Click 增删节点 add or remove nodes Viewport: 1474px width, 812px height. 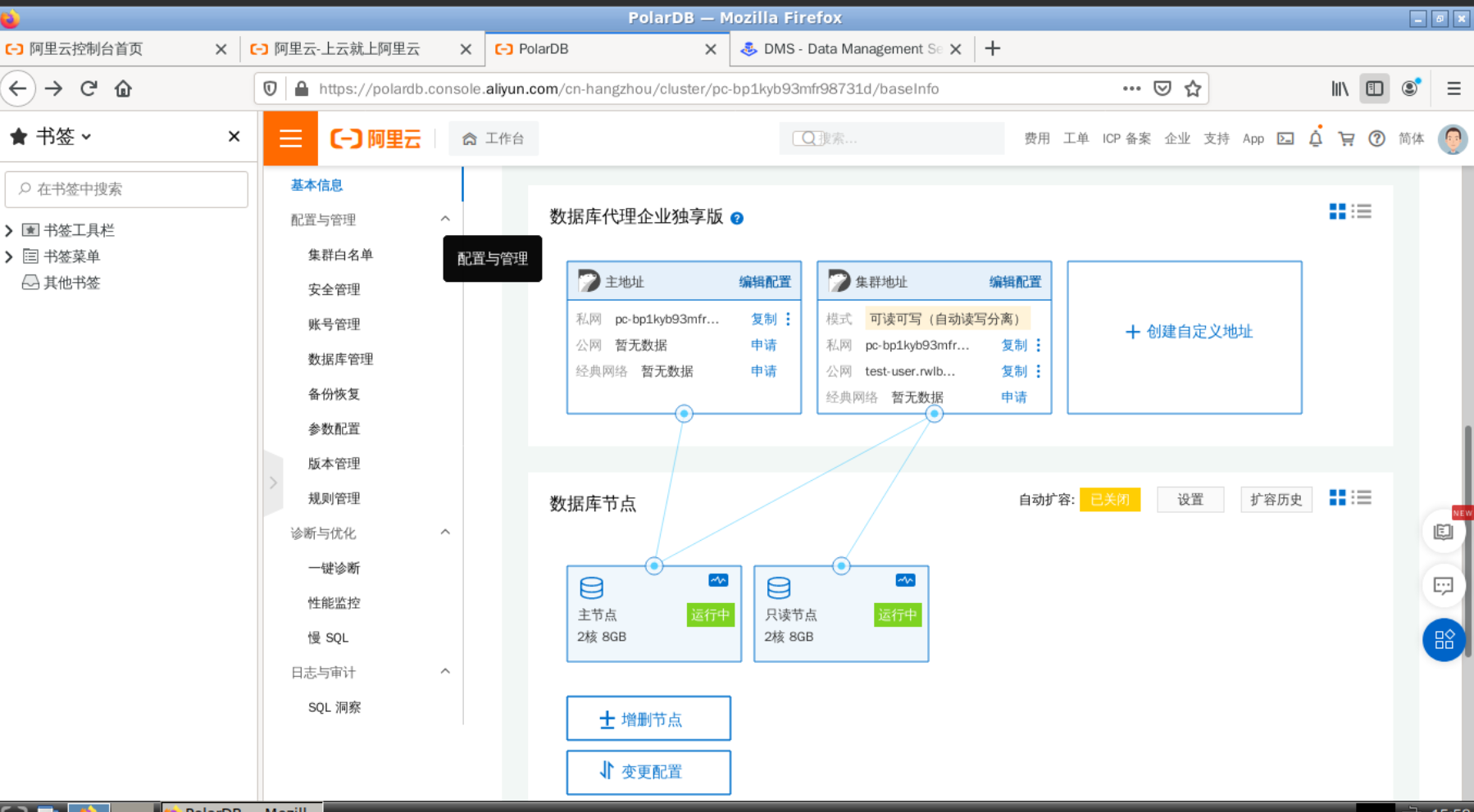[x=648, y=719]
